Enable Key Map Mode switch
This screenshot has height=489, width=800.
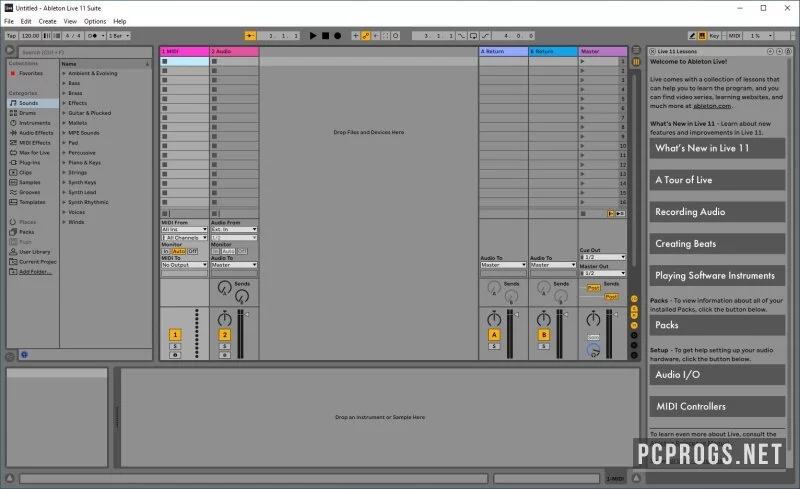coord(714,36)
